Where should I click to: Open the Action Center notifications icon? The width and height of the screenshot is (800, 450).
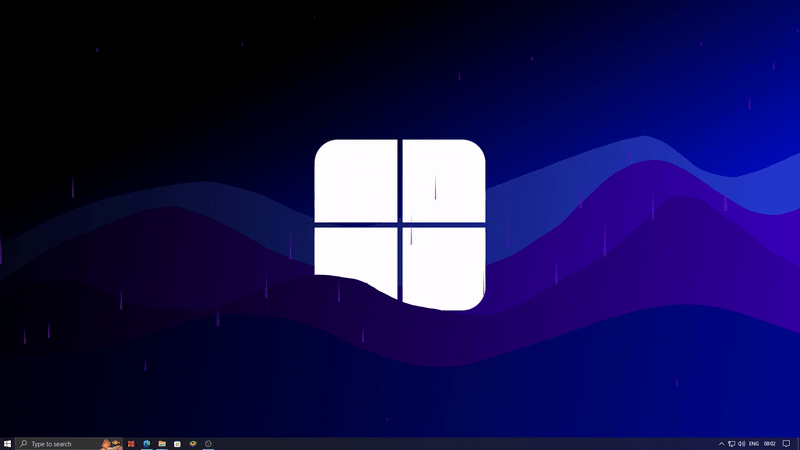[x=786, y=444]
